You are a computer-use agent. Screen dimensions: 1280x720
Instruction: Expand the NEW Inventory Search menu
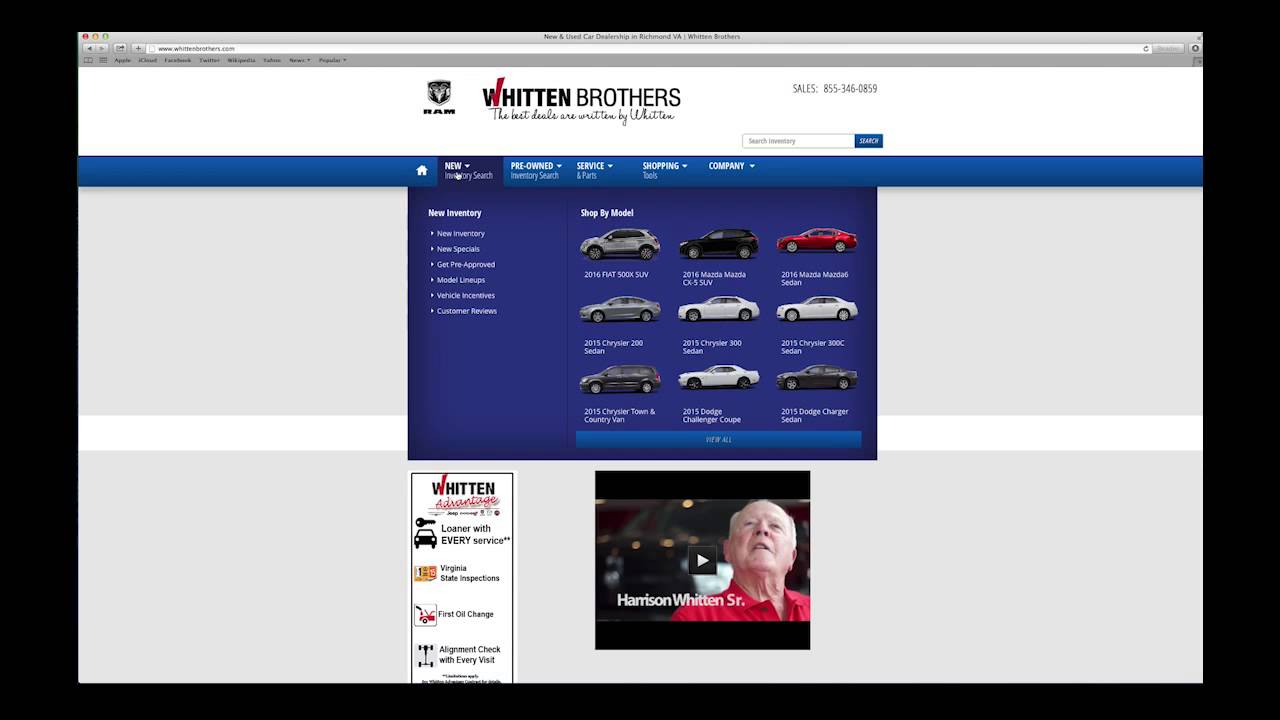point(468,170)
